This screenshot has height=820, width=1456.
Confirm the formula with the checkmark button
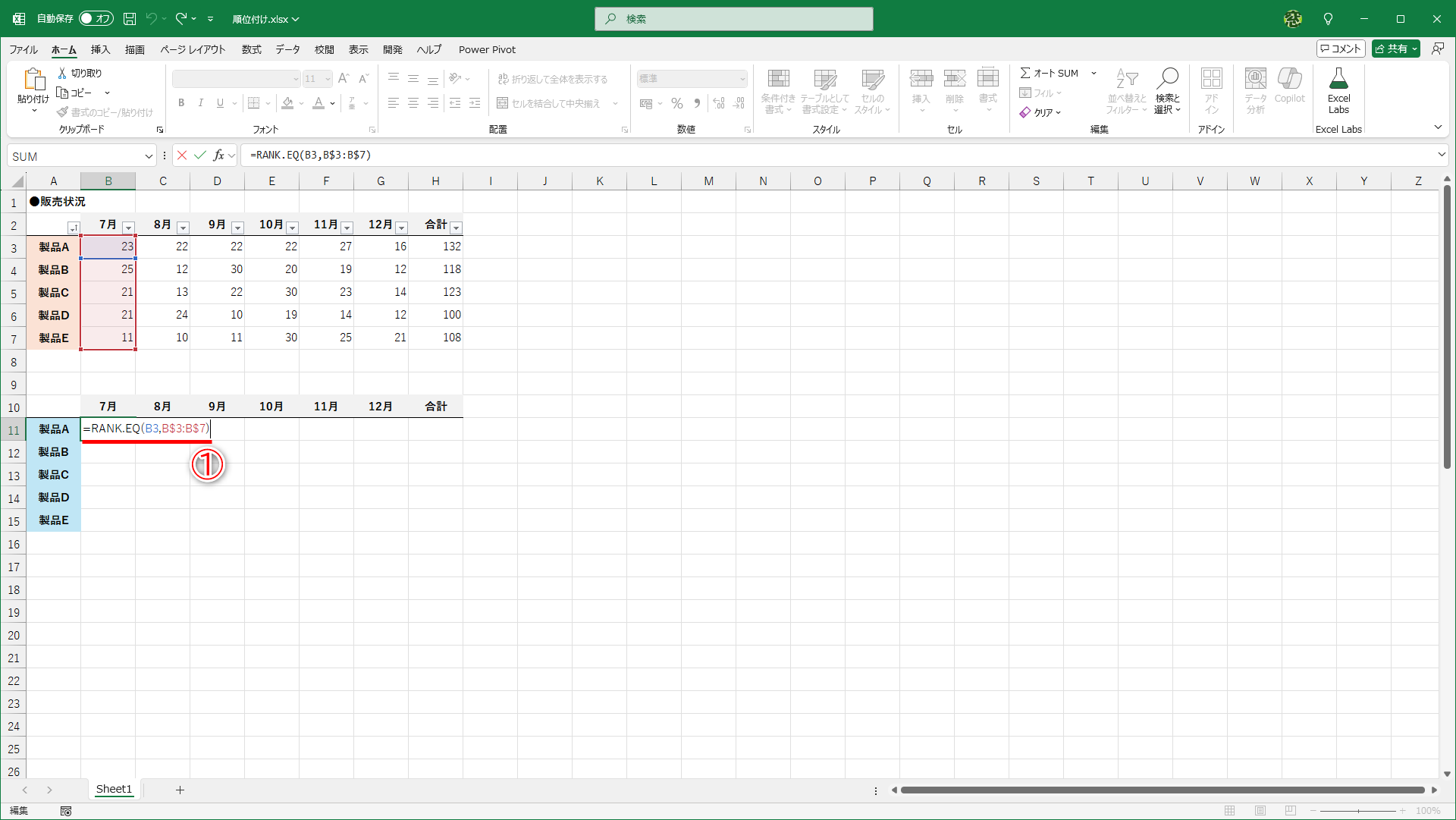(x=200, y=155)
